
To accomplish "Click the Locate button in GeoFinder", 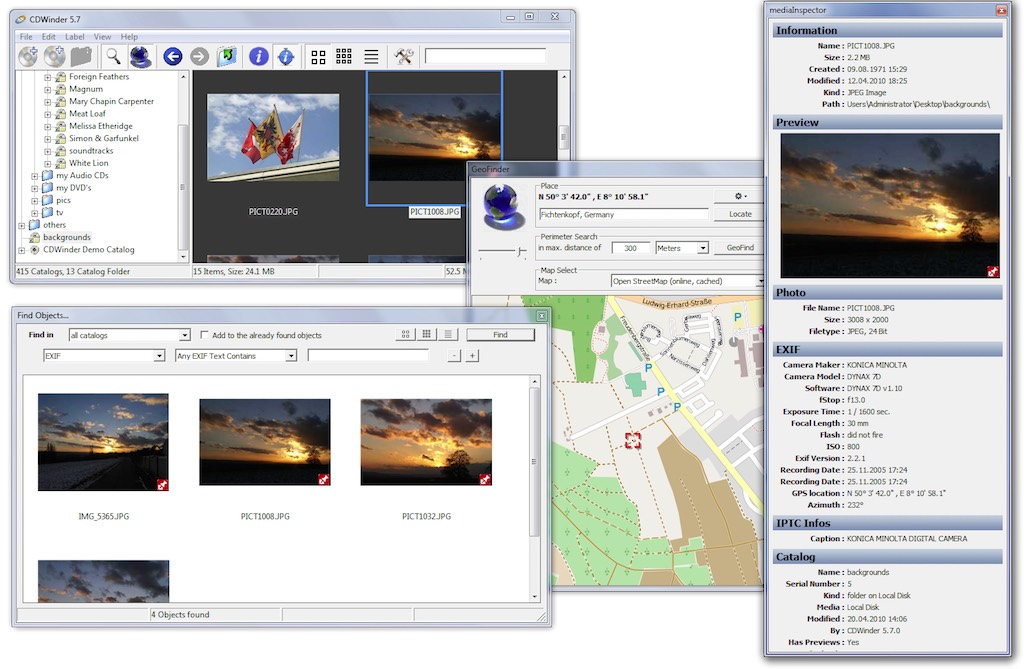I will [x=740, y=214].
